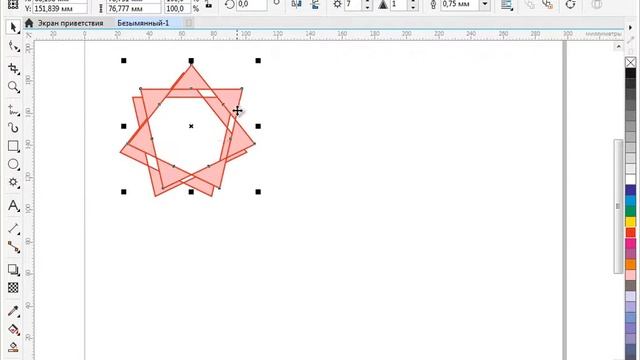Click the To Front of Layer icon
This screenshot has width=640, height=360.
point(530,4)
